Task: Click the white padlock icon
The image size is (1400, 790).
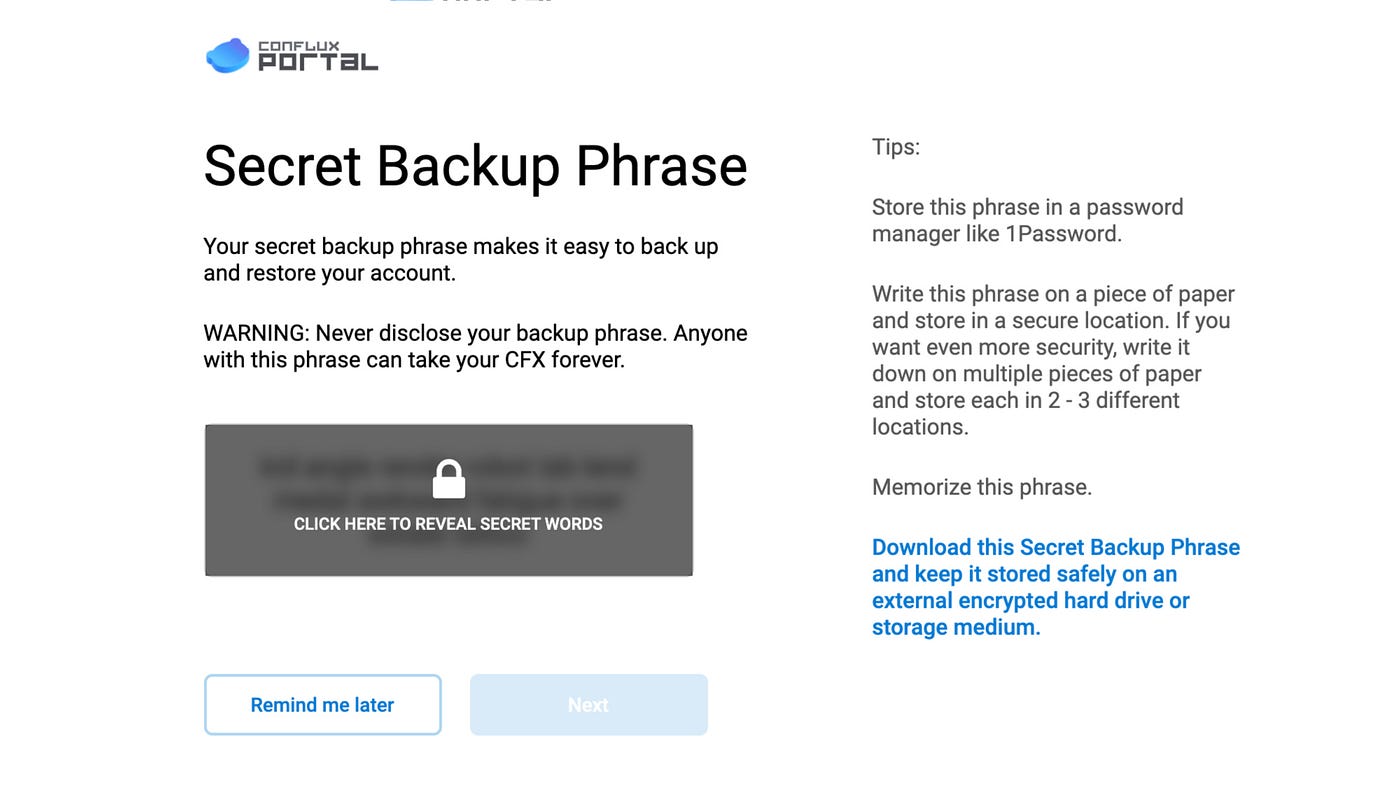Action: [449, 479]
